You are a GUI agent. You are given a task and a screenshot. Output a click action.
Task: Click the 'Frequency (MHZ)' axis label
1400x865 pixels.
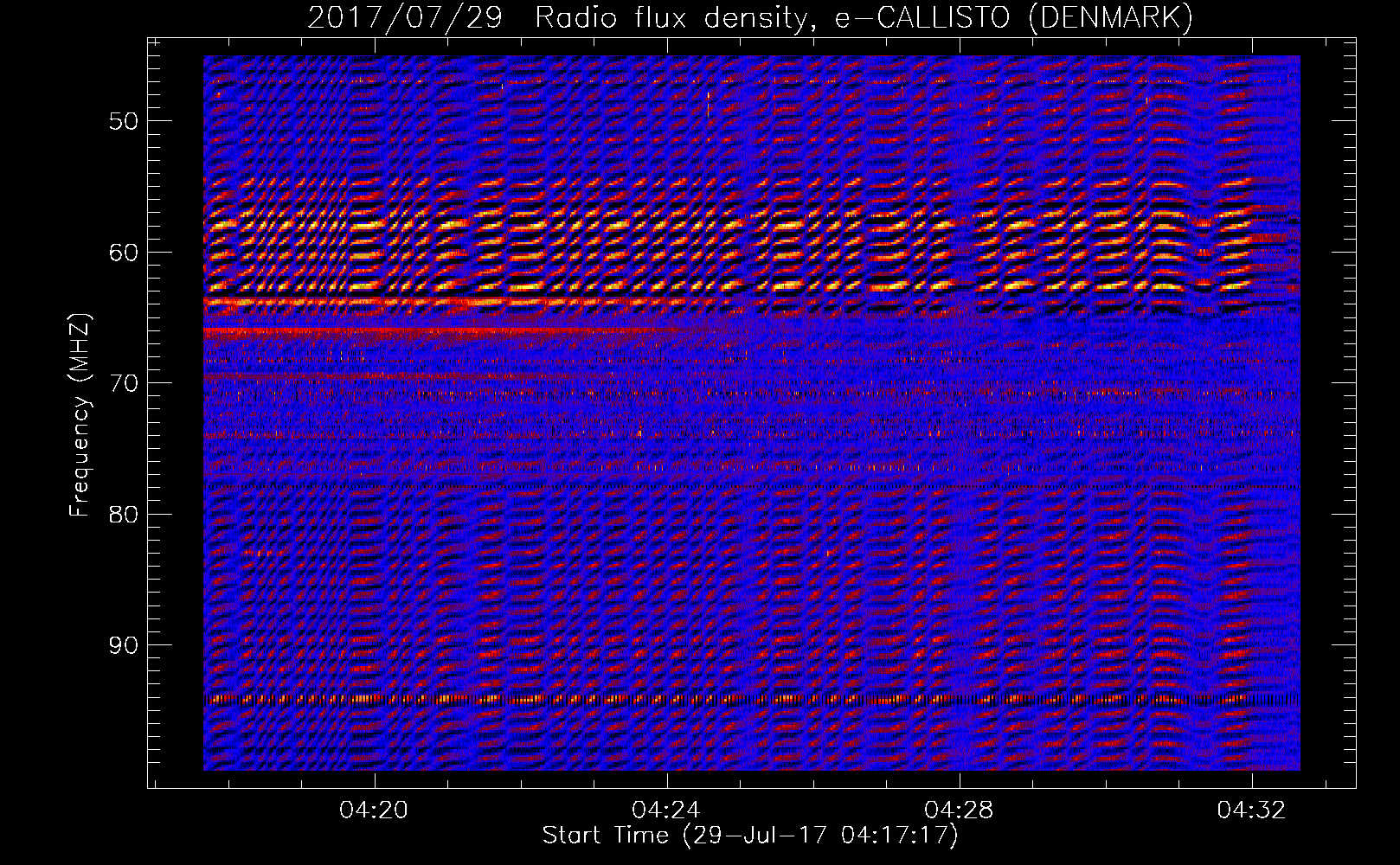(80, 415)
